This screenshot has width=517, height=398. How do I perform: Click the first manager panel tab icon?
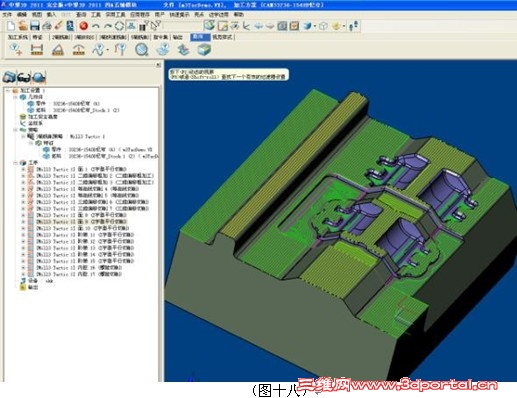(x=10, y=77)
